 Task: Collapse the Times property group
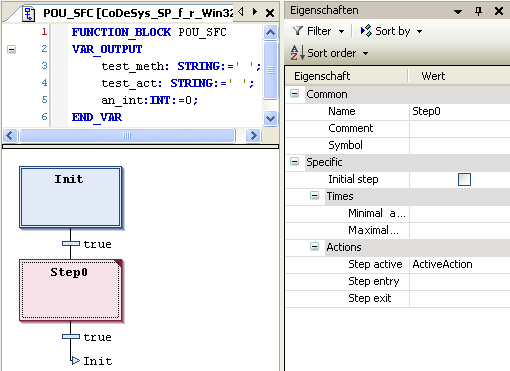point(314,196)
